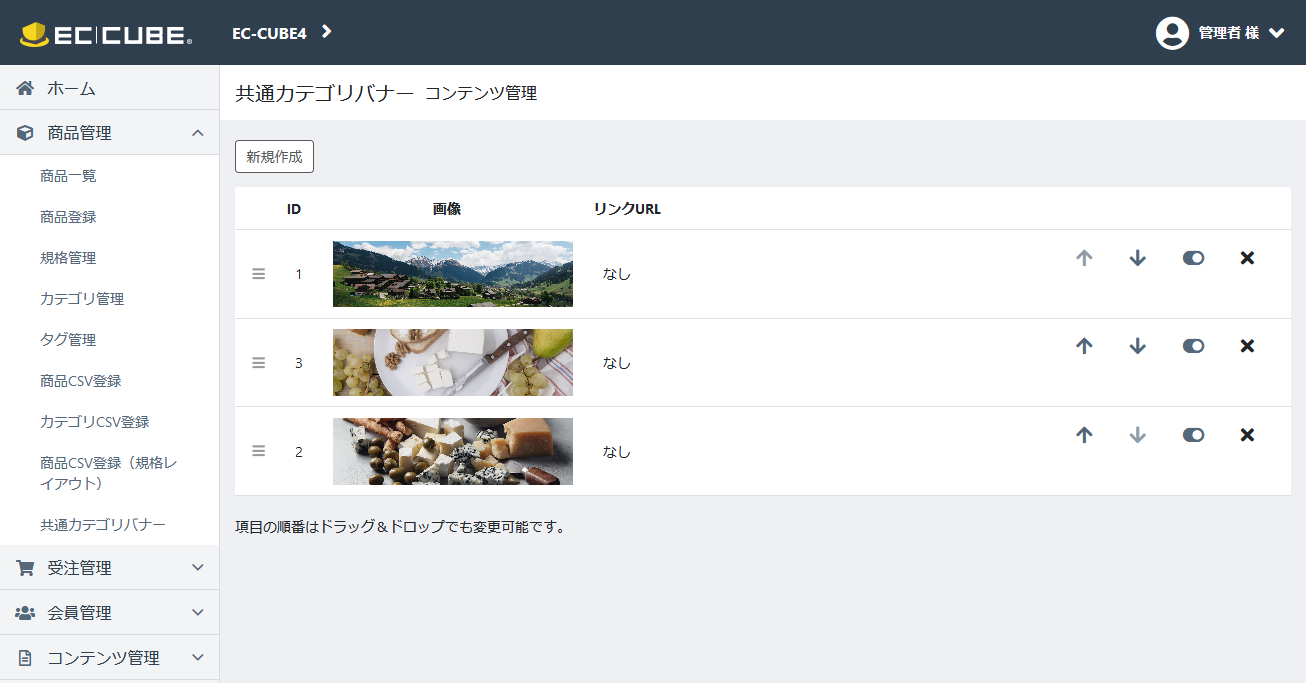Click なし link URL in banner ID 3 row
This screenshot has width=1306, height=683.
point(617,363)
